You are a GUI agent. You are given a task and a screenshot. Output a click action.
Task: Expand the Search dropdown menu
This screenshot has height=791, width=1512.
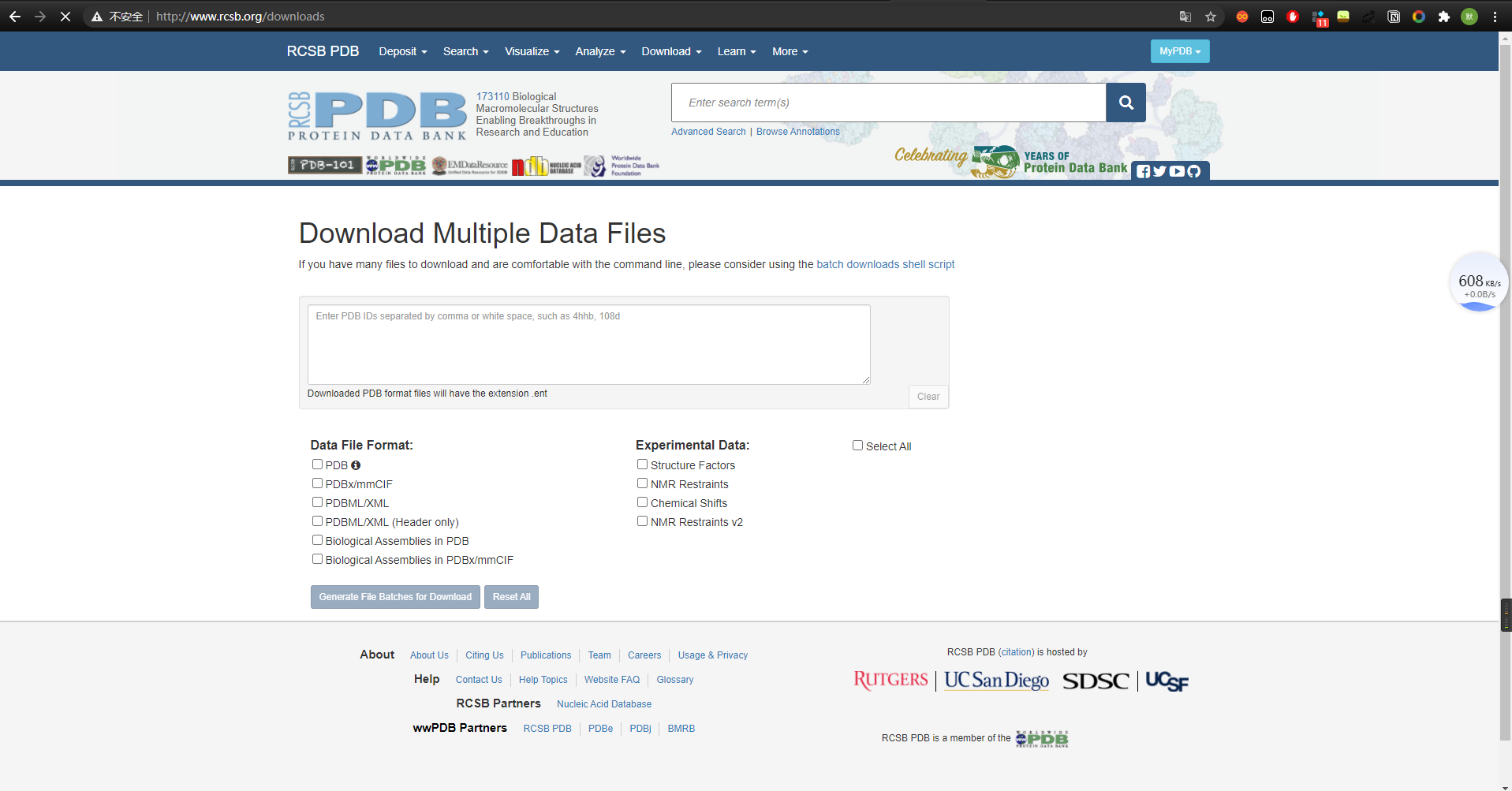tap(465, 51)
